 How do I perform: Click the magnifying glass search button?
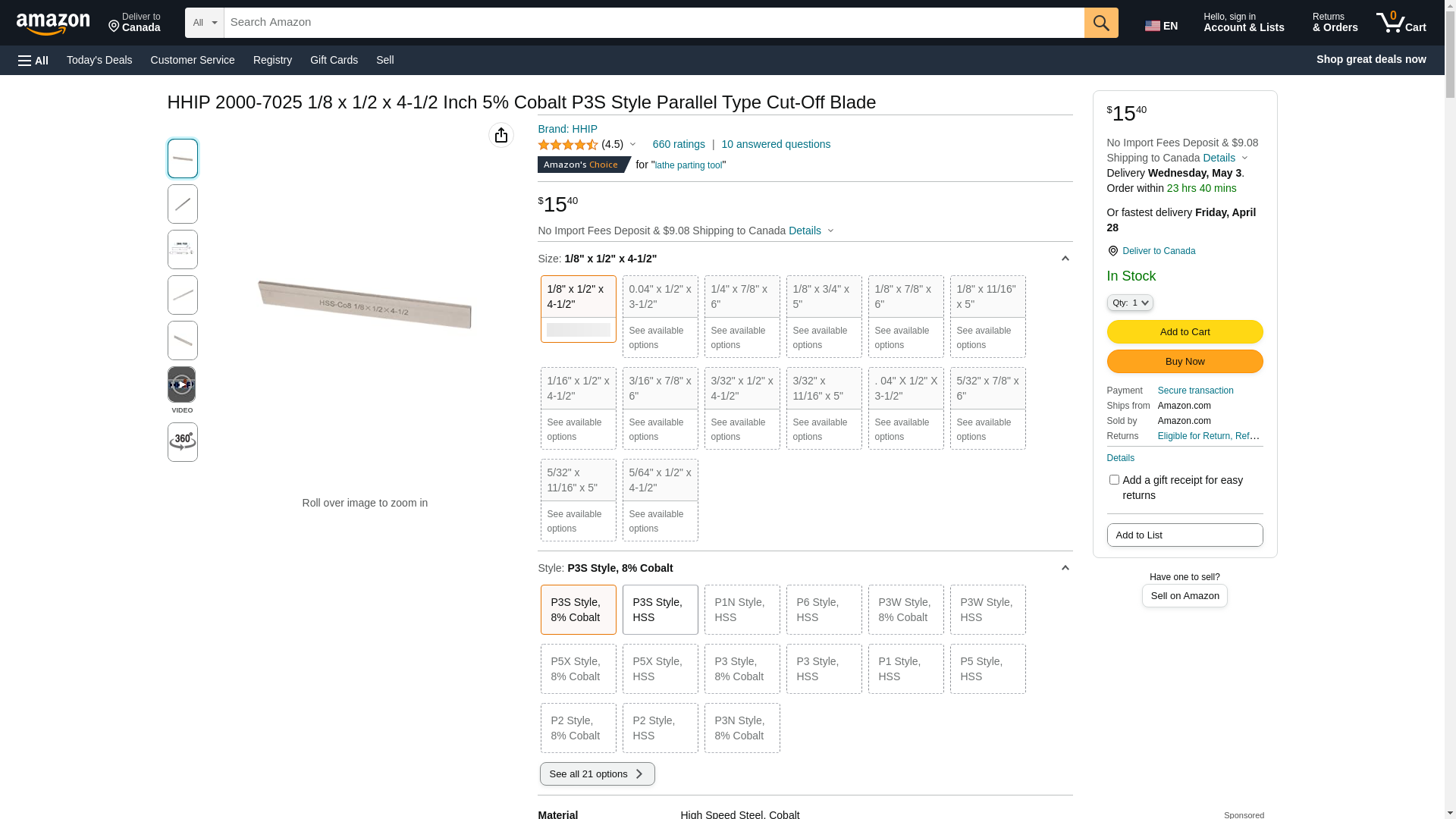tap(1101, 23)
